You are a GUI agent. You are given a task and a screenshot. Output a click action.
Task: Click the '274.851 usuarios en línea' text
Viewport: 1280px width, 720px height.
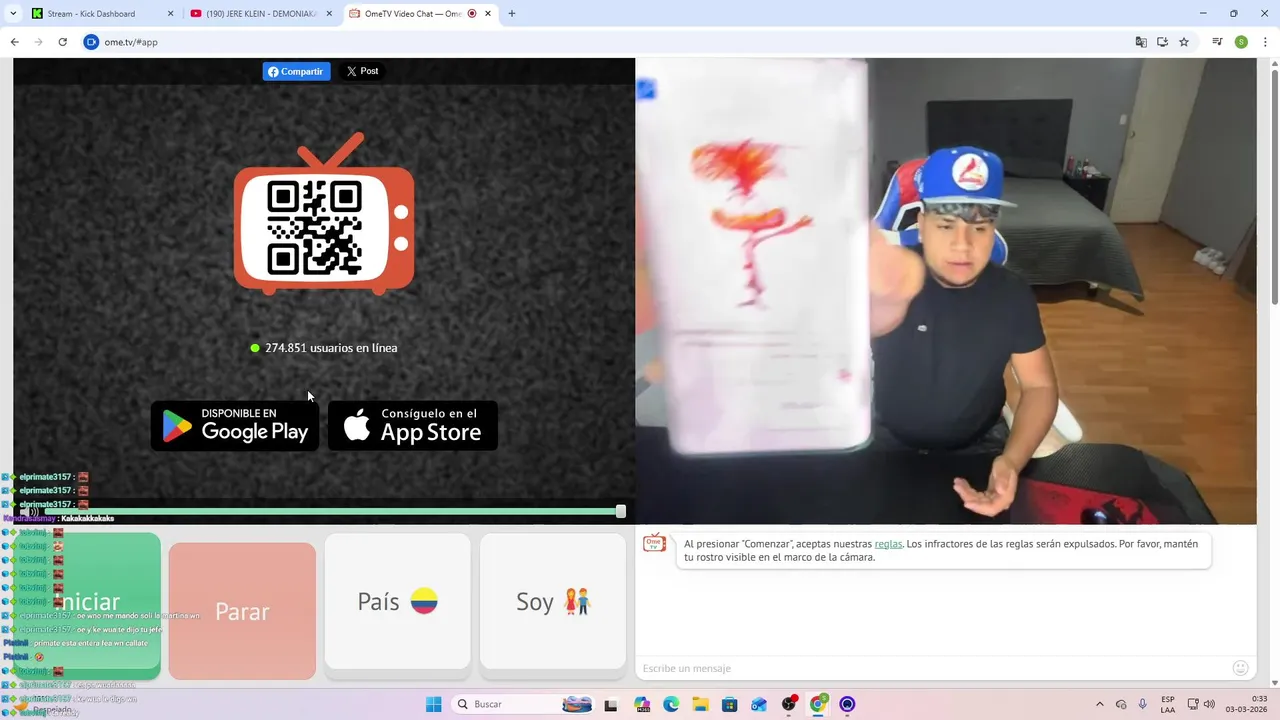331,348
